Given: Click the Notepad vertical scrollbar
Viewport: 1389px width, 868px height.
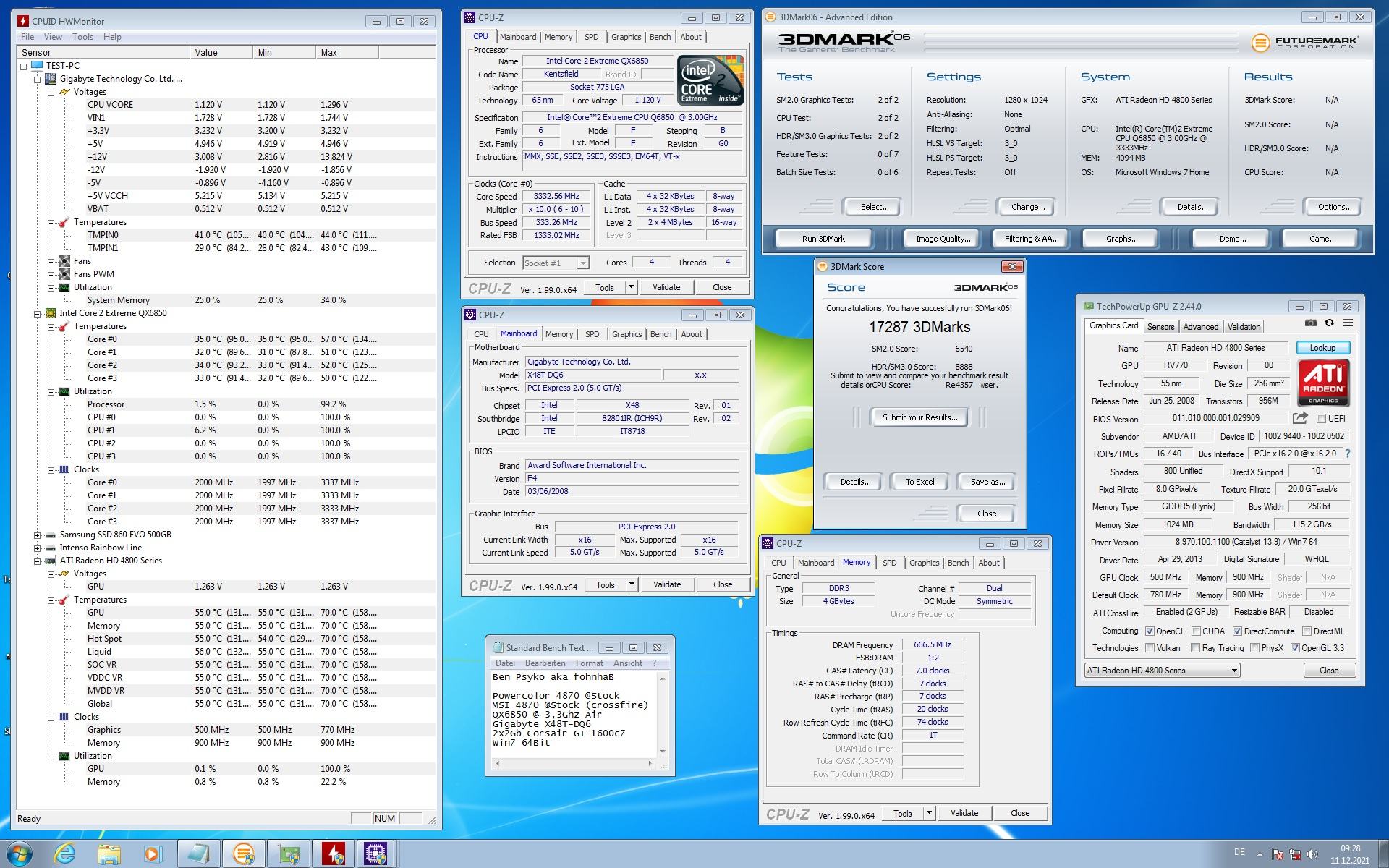Looking at the screenshot, I should coord(663,714).
